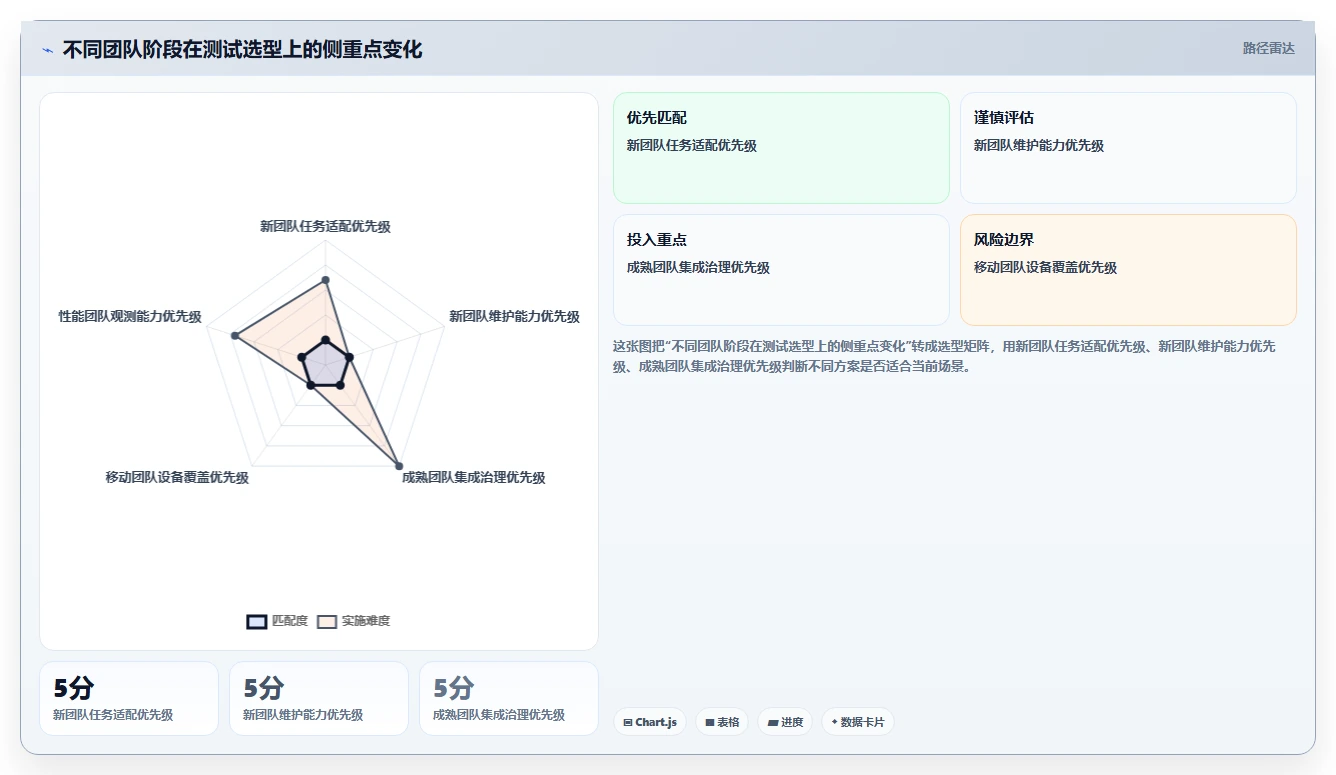Toggle 匹配度 legend entry in chart
The height and width of the screenshot is (775, 1336).
277,621
